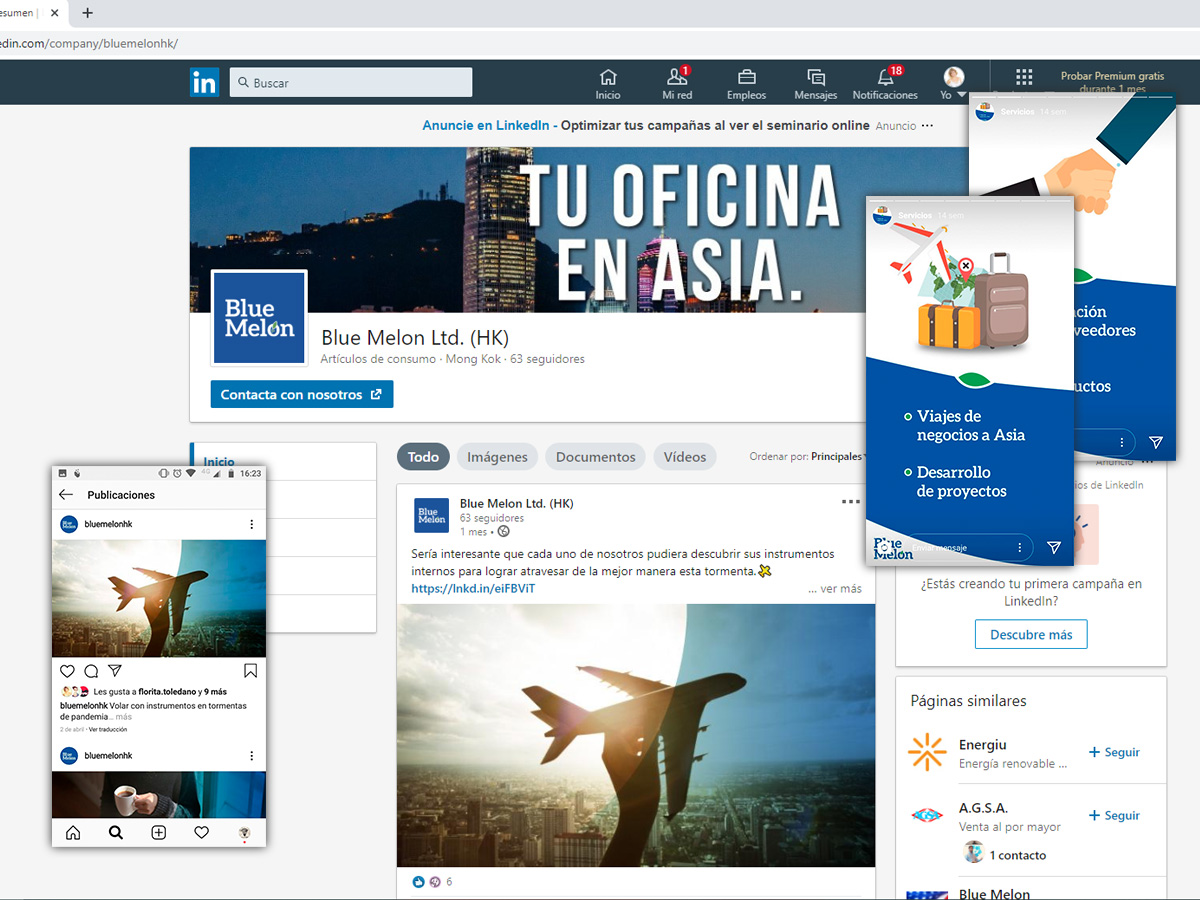Viewport: 1200px width, 900px height.
Task: View reactions on the LinkedIn post
Action: click(433, 882)
